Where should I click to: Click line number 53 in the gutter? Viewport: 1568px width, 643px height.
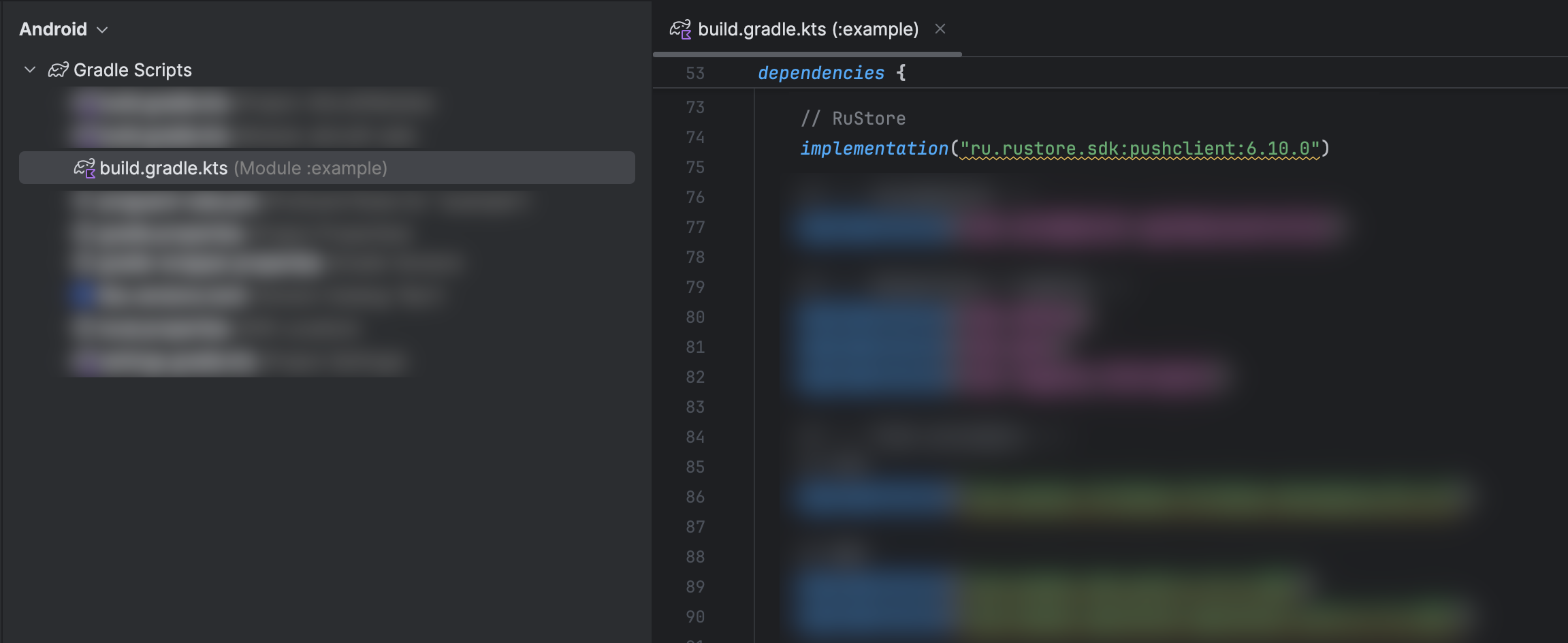click(694, 74)
